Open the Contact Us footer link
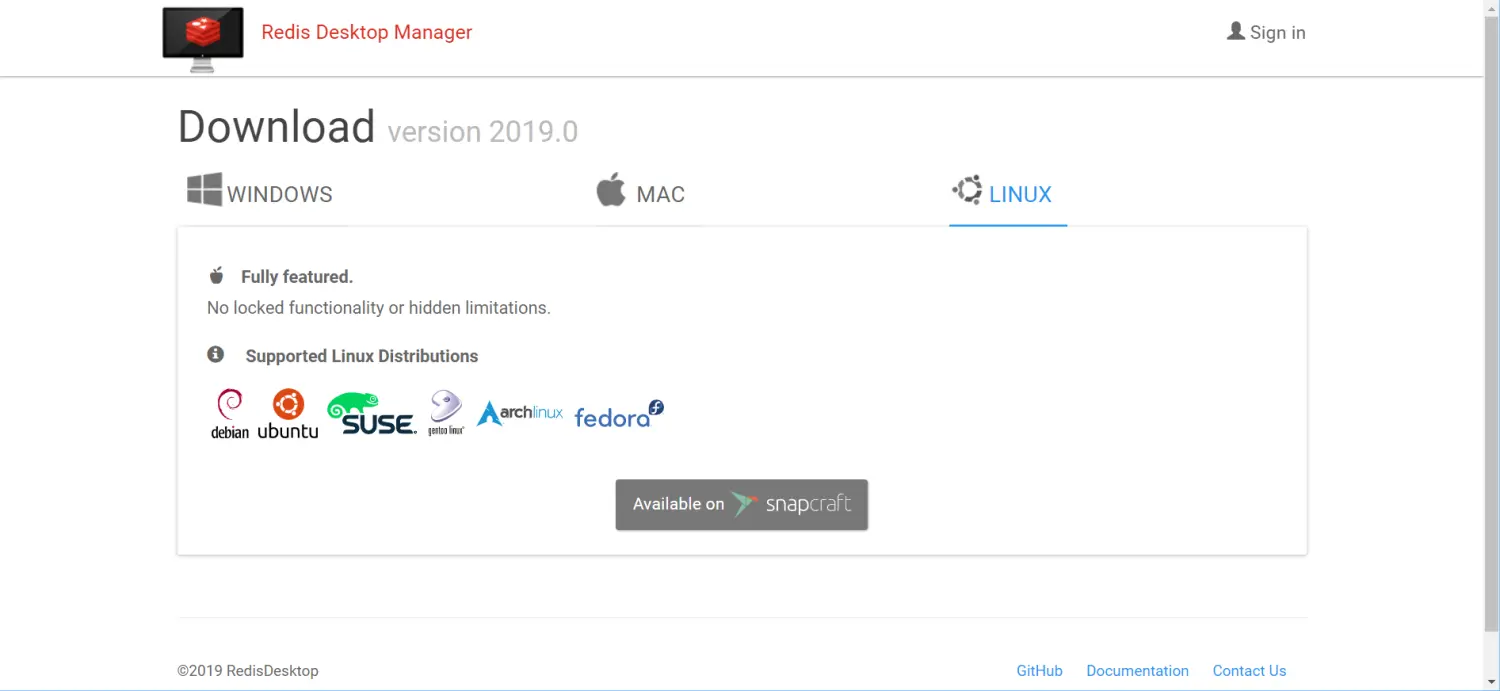Screen dimensions: 1500x691 [1249, 671]
